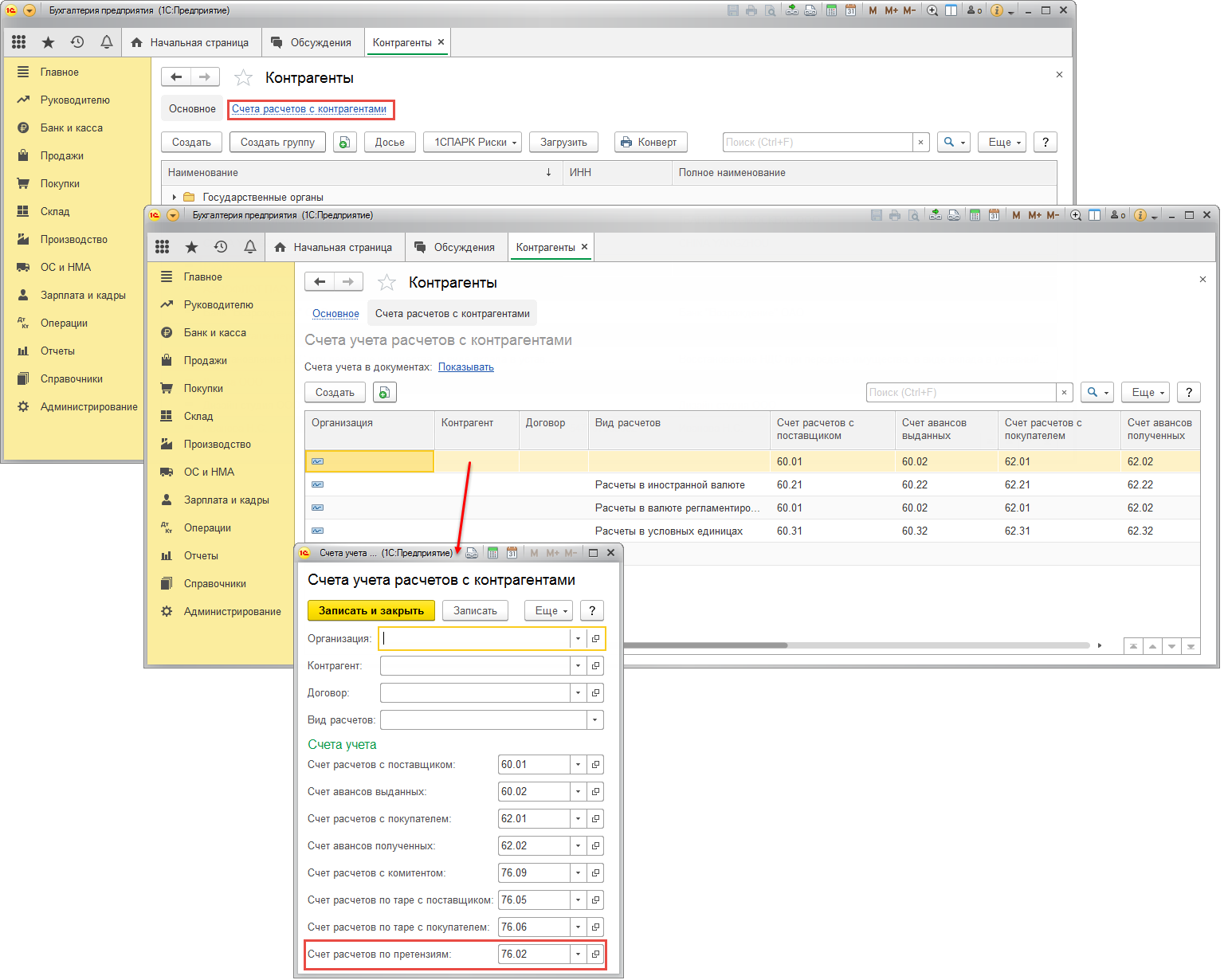This screenshot has height=980, width=1228.
Task: Expand Вид расчетов dropdown in dialog
Action: pos(594,719)
